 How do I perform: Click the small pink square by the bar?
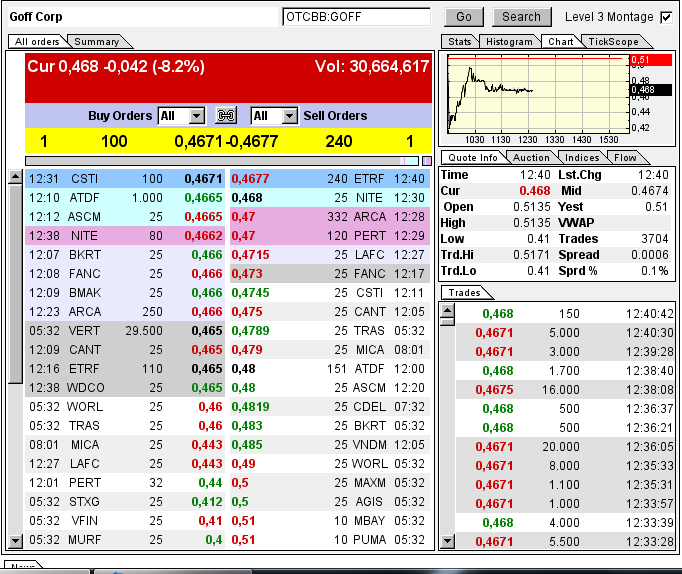[427, 161]
